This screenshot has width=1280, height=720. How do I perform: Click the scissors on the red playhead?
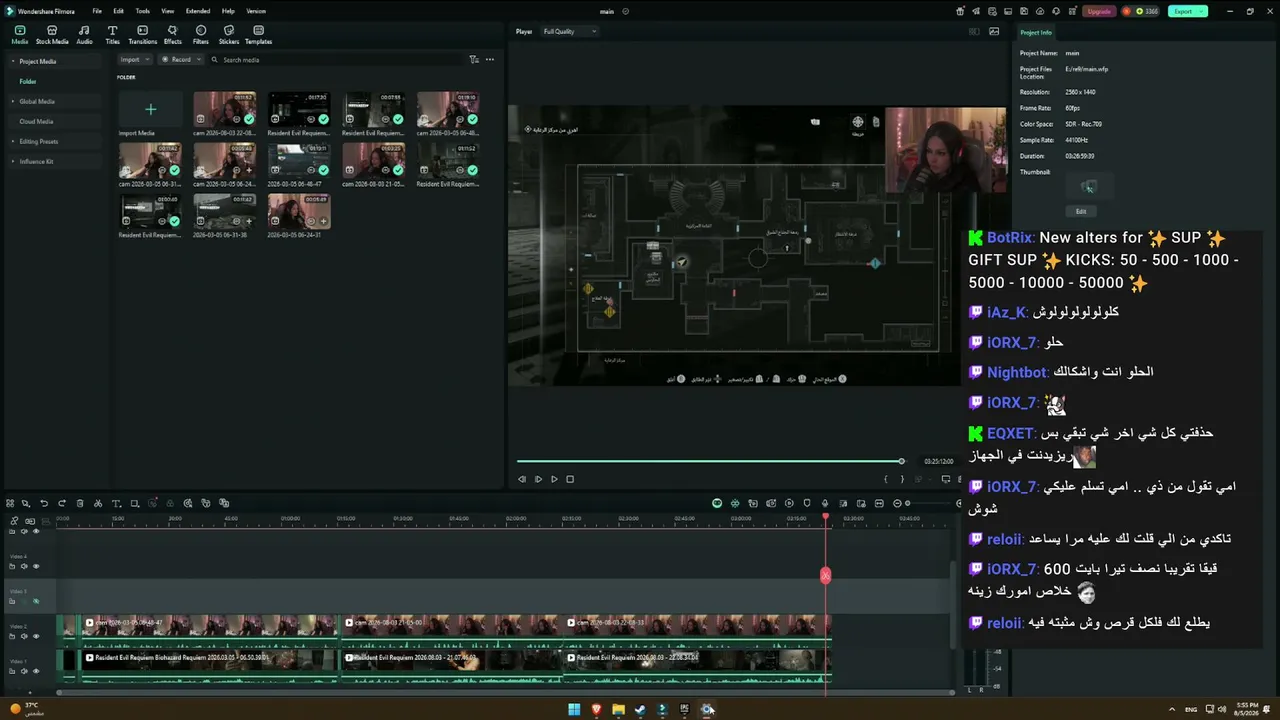pyautogui.click(x=825, y=575)
